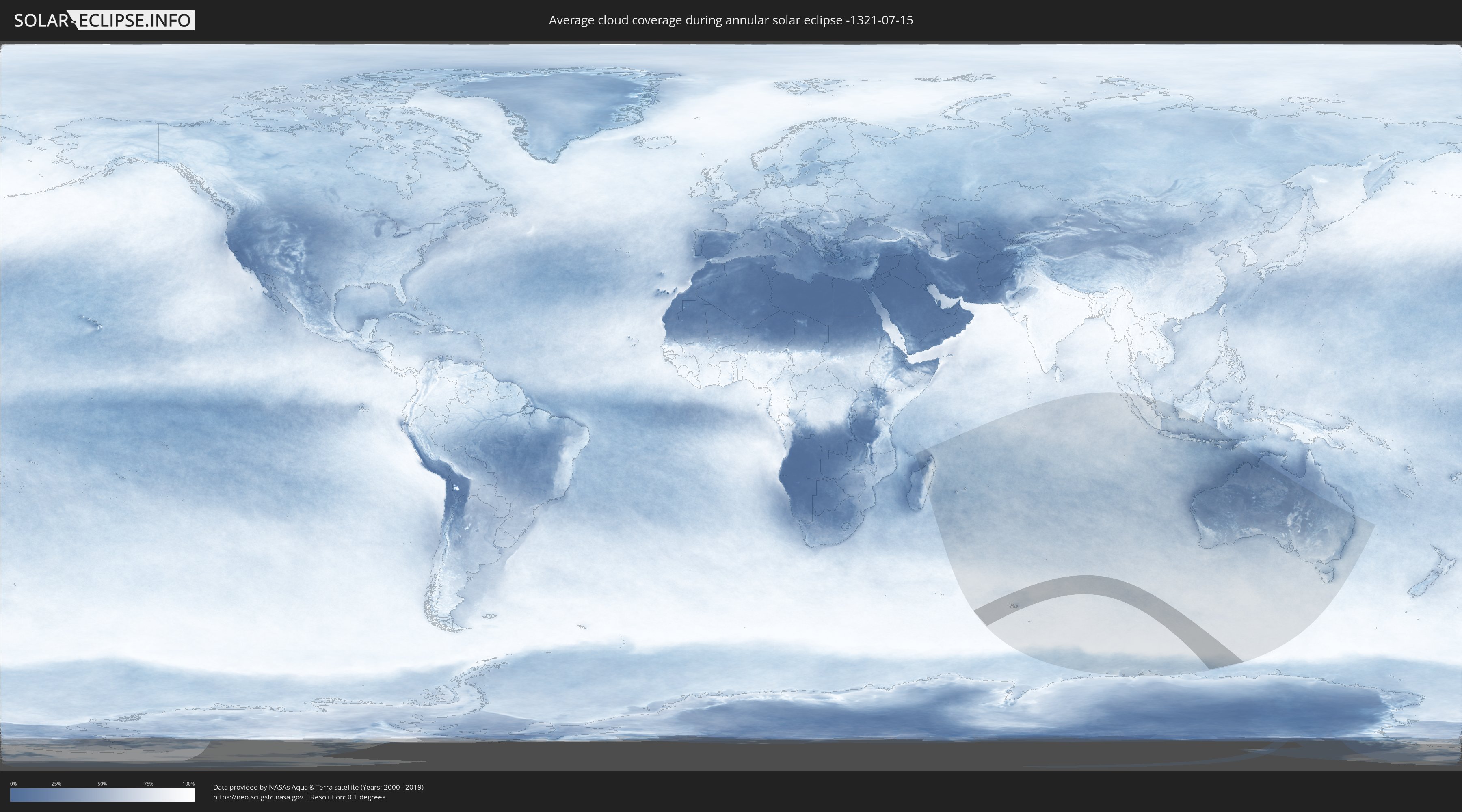This screenshot has width=1462, height=812.
Task: Click the 50% legend label
Action: (102, 784)
